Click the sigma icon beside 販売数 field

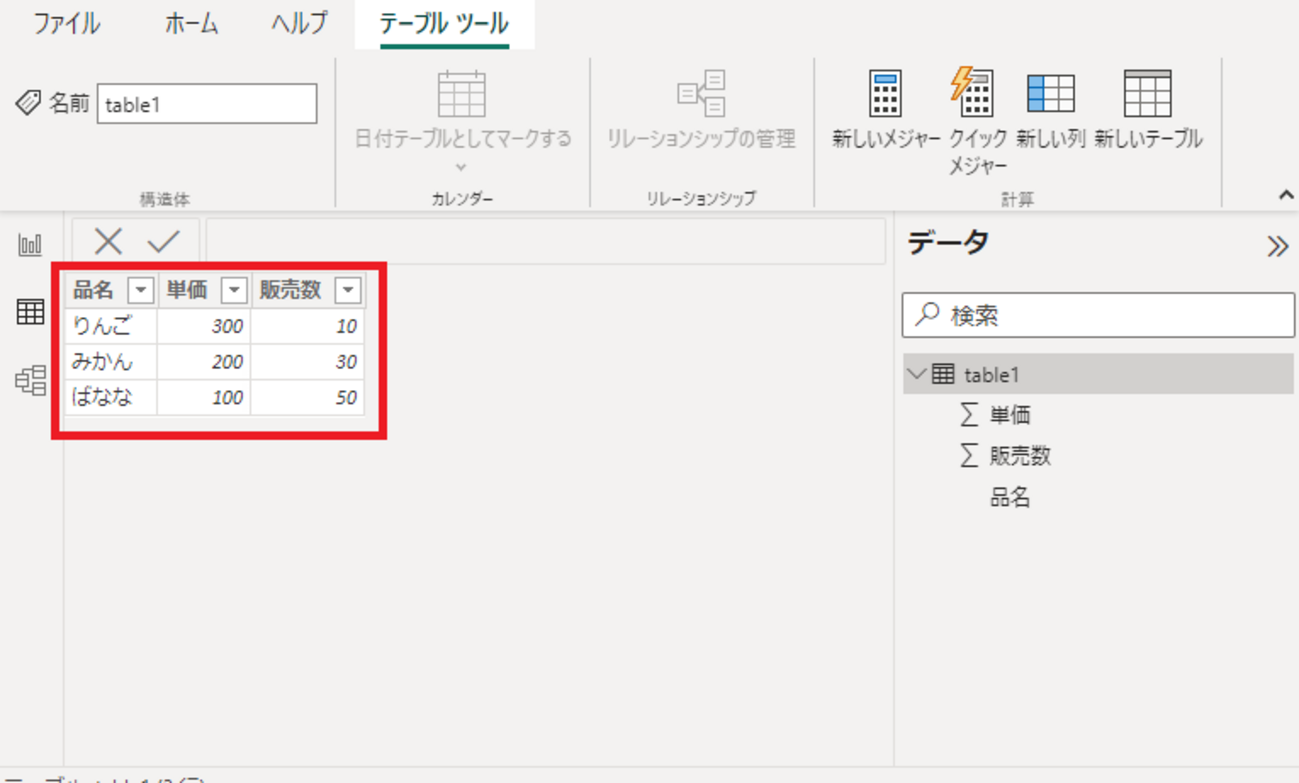click(x=968, y=456)
